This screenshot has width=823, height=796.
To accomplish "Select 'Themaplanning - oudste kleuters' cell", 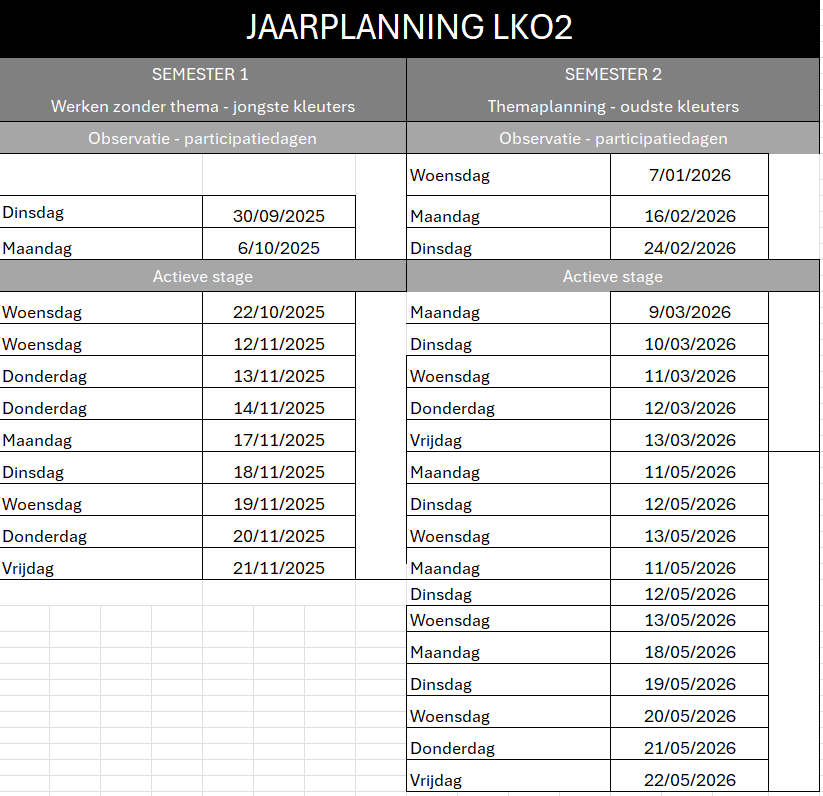I will pos(613,106).
